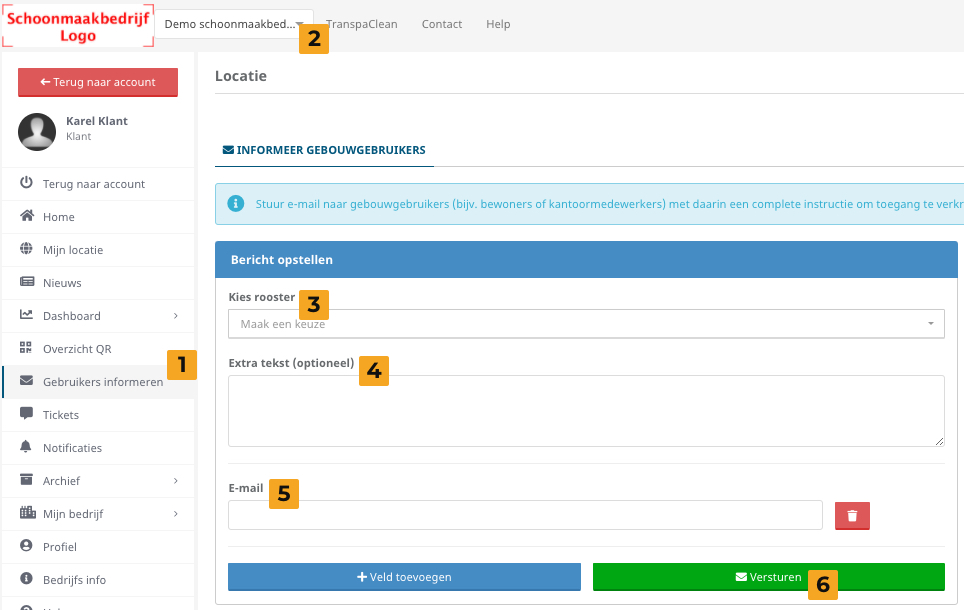Screen dimensions: 964x610
Task: Select the QR code icon in sidebar
Action: (27, 349)
